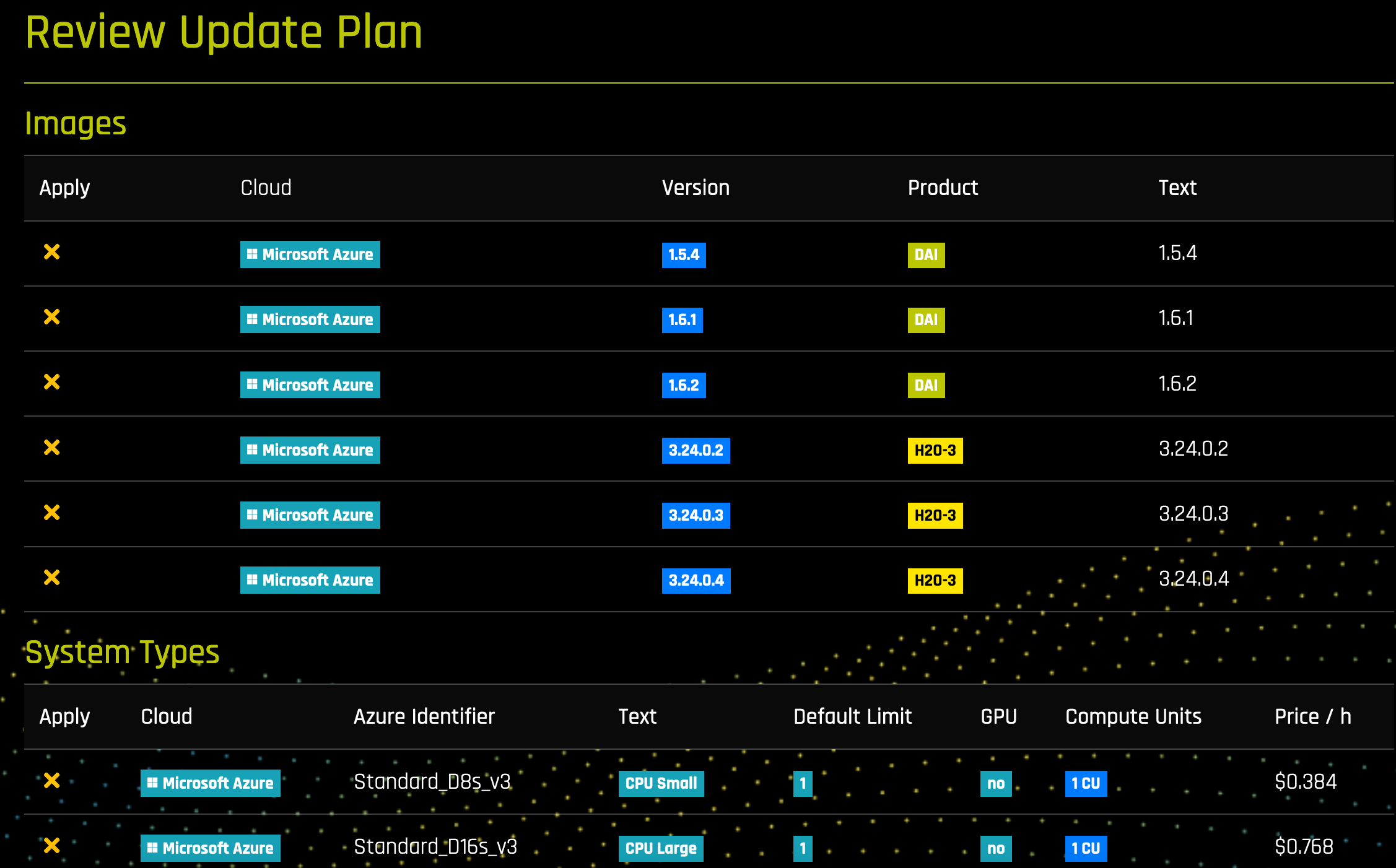Click plain text 3.24.0.4 in Text column
1396x868 pixels.
tap(1194, 579)
